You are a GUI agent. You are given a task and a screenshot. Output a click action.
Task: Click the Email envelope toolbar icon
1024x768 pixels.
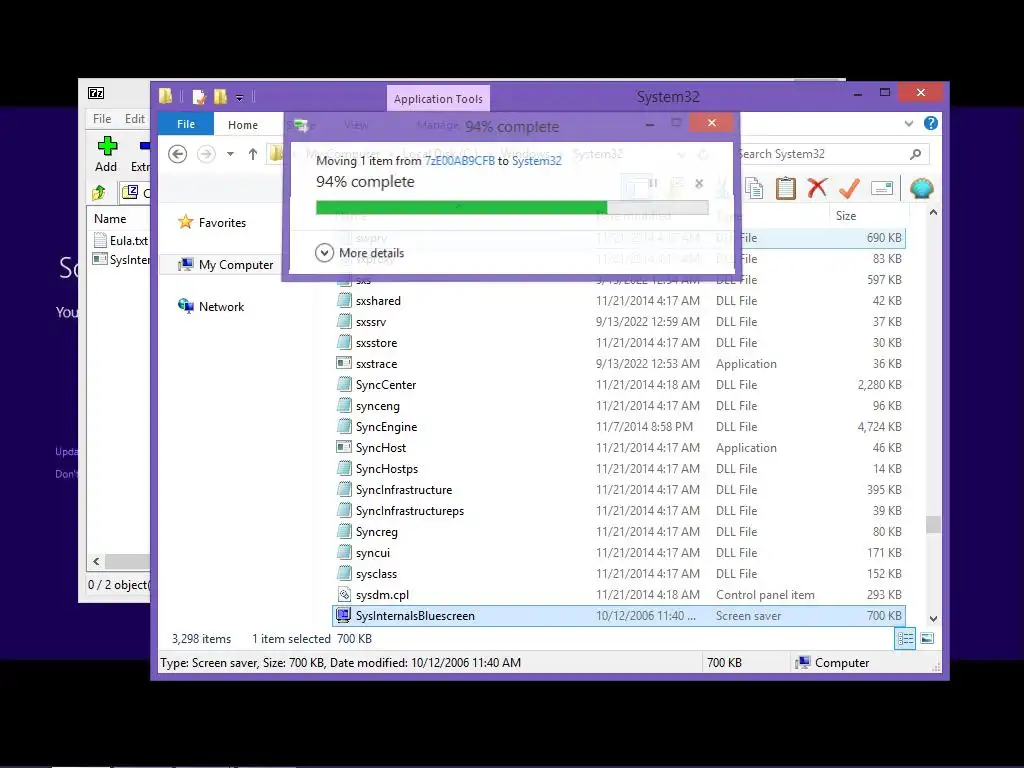click(x=882, y=188)
